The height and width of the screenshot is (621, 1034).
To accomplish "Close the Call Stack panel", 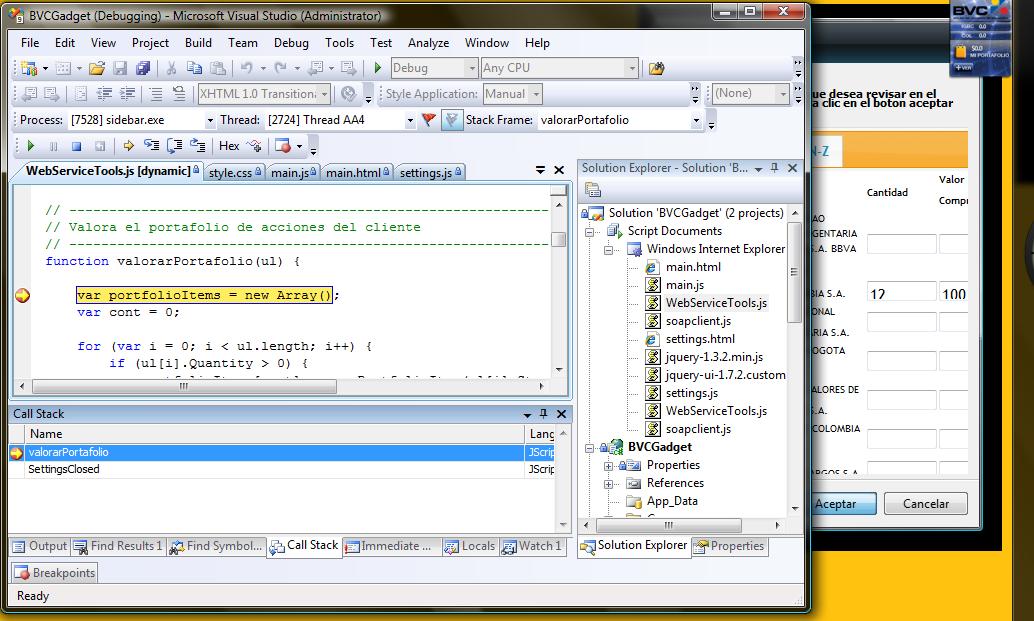I will pyautogui.click(x=561, y=414).
